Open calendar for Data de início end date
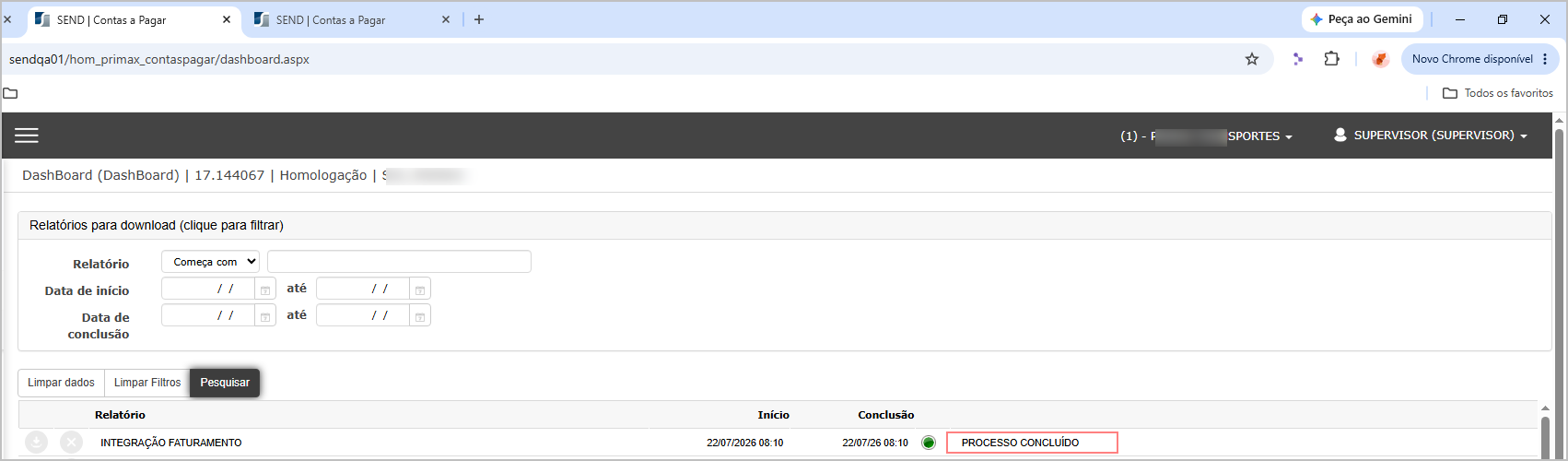Image resolution: width=1568 pixels, height=461 pixels. pyautogui.click(x=420, y=290)
